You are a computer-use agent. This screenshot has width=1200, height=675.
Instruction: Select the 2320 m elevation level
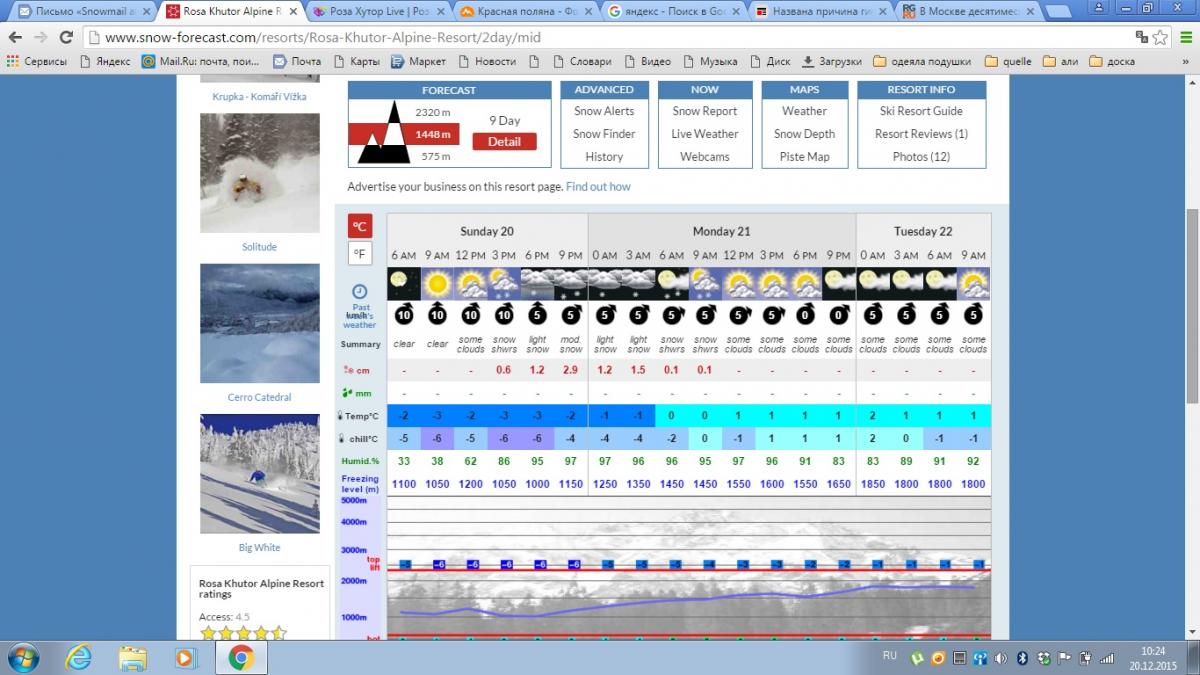point(433,112)
